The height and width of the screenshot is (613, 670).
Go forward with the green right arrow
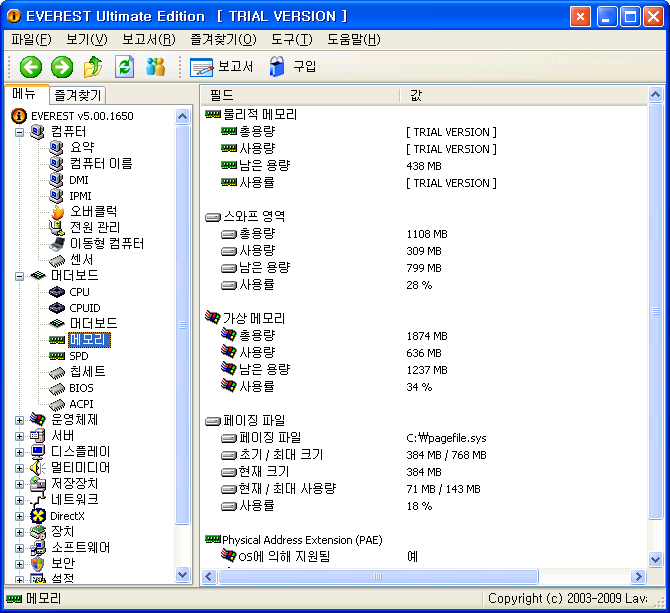click(x=62, y=67)
